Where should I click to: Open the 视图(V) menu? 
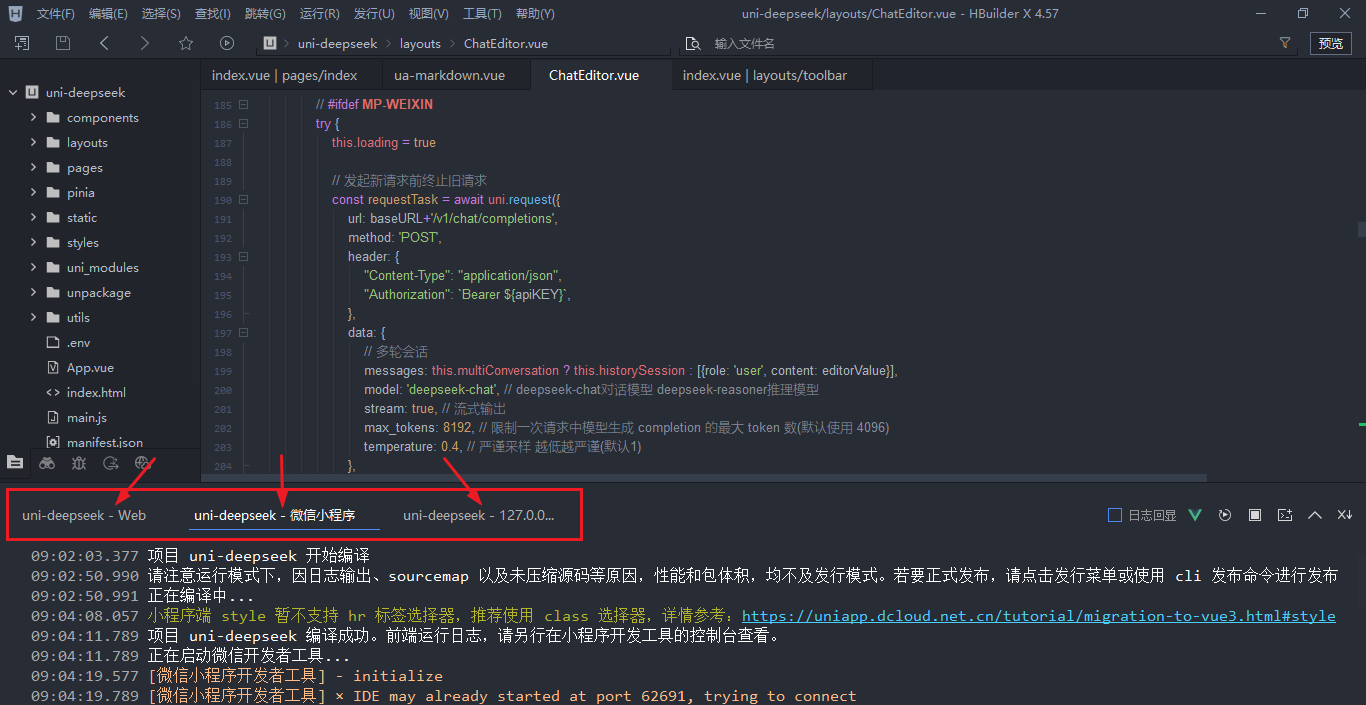click(428, 14)
